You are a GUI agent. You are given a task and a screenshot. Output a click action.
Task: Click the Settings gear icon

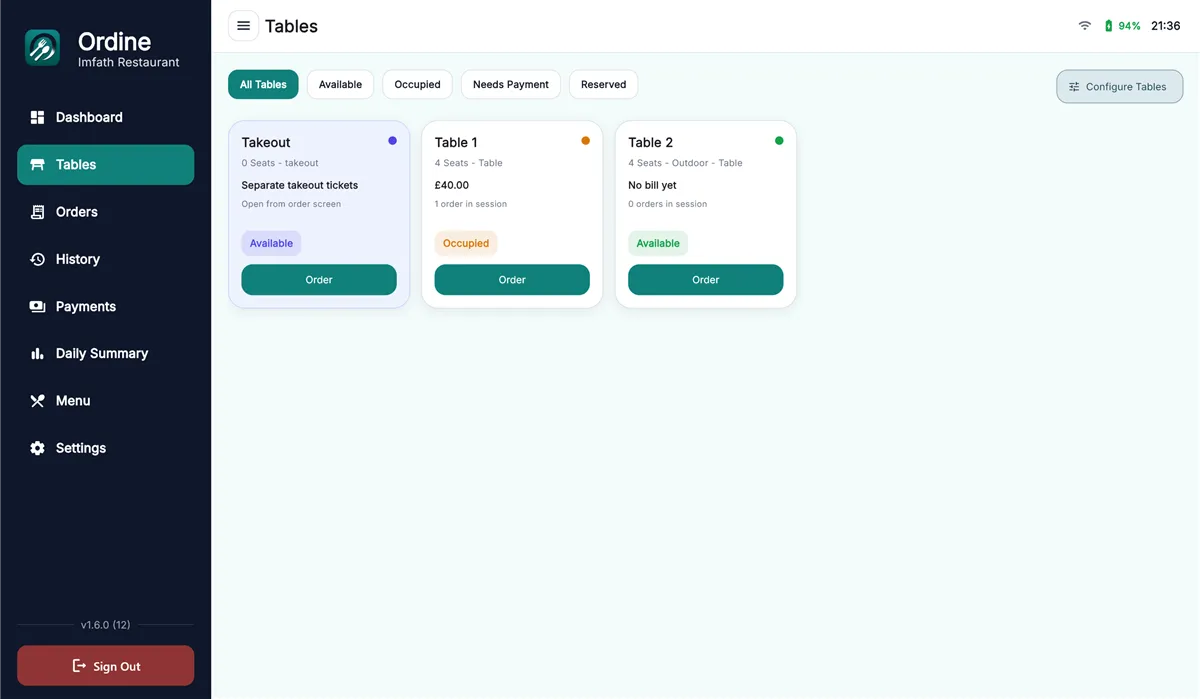click(37, 448)
